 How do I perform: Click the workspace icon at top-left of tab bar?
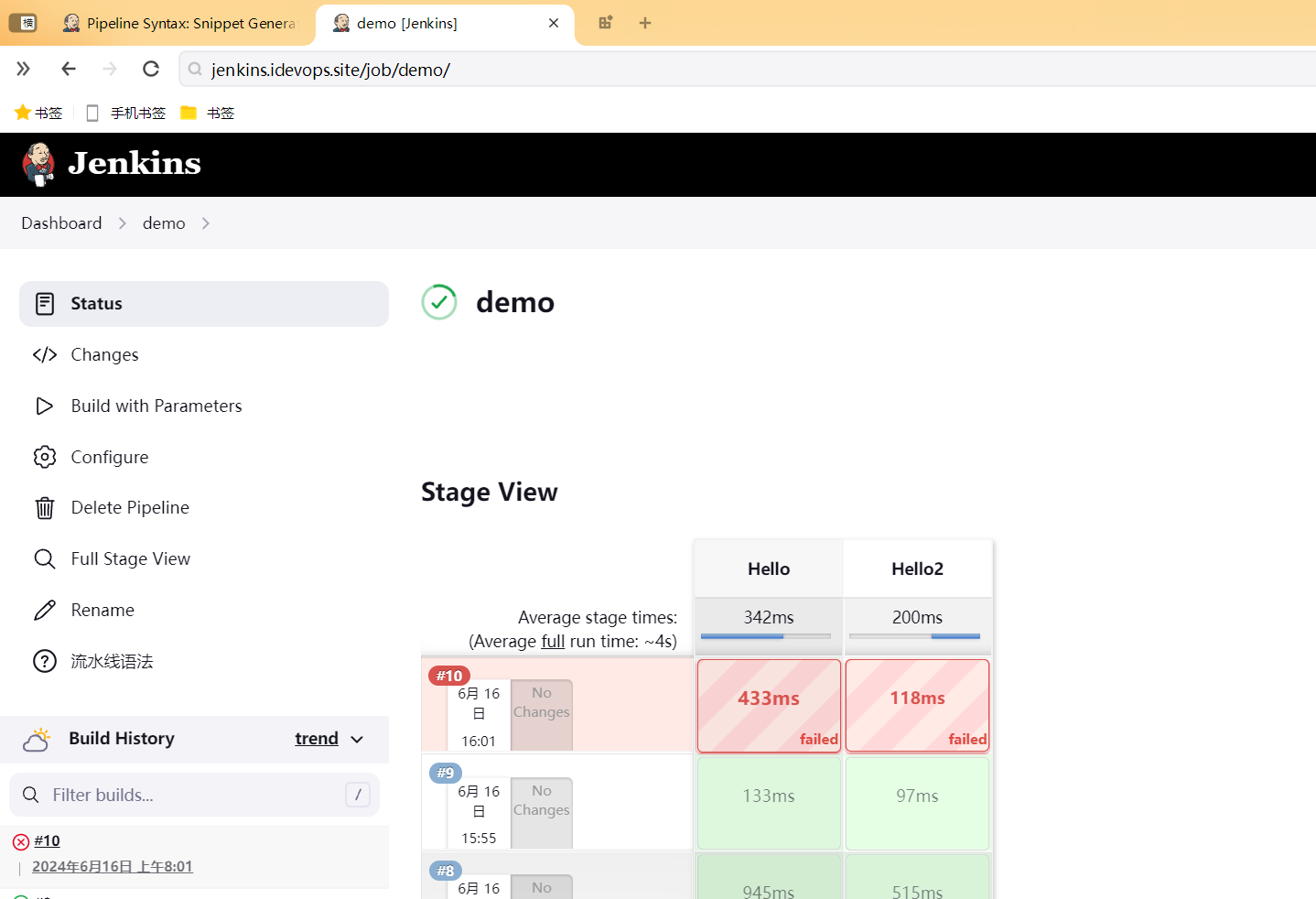pyautogui.click(x=22, y=23)
